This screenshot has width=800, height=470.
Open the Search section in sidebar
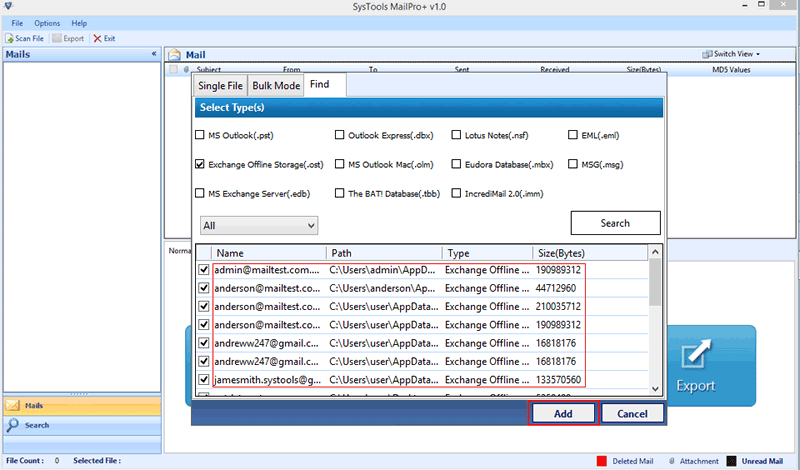[82, 425]
